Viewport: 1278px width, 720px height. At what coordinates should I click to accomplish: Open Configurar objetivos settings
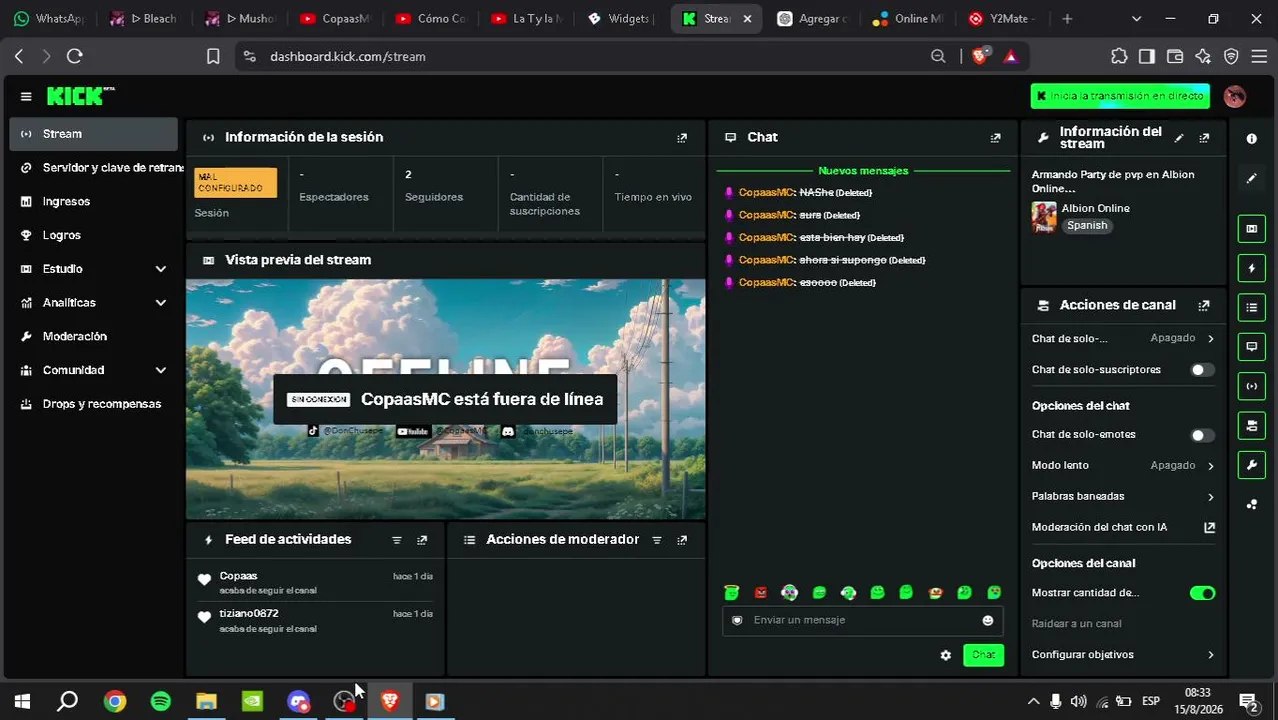click(1123, 655)
